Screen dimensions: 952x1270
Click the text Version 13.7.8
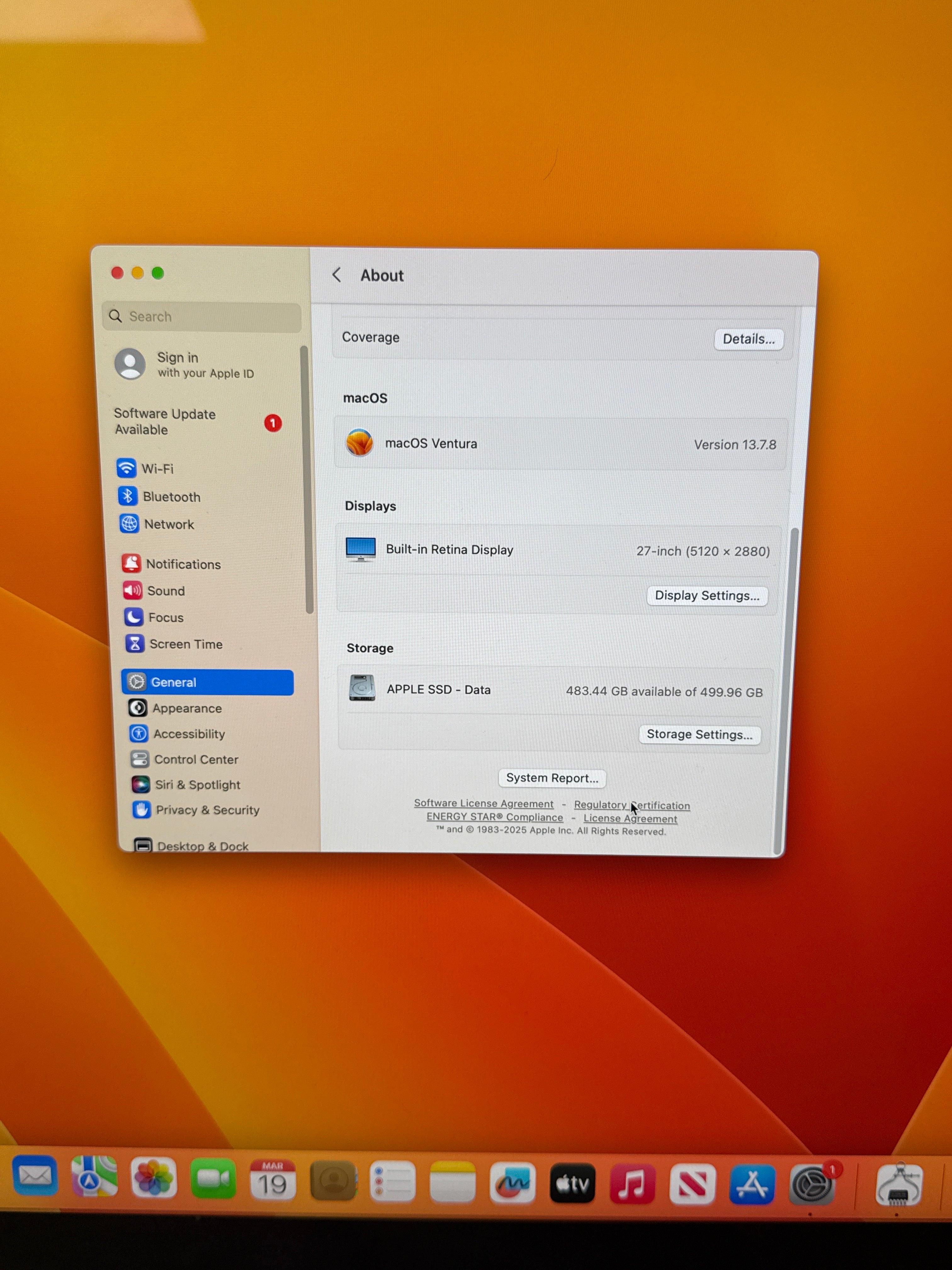click(x=735, y=444)
